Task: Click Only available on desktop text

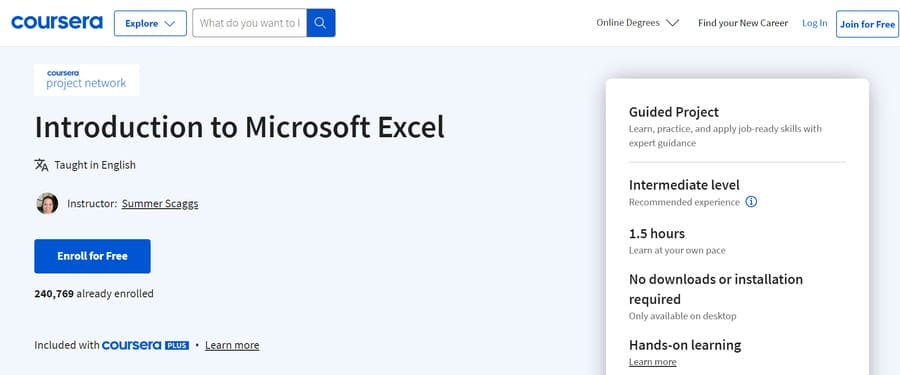Action: click(682, 316)
